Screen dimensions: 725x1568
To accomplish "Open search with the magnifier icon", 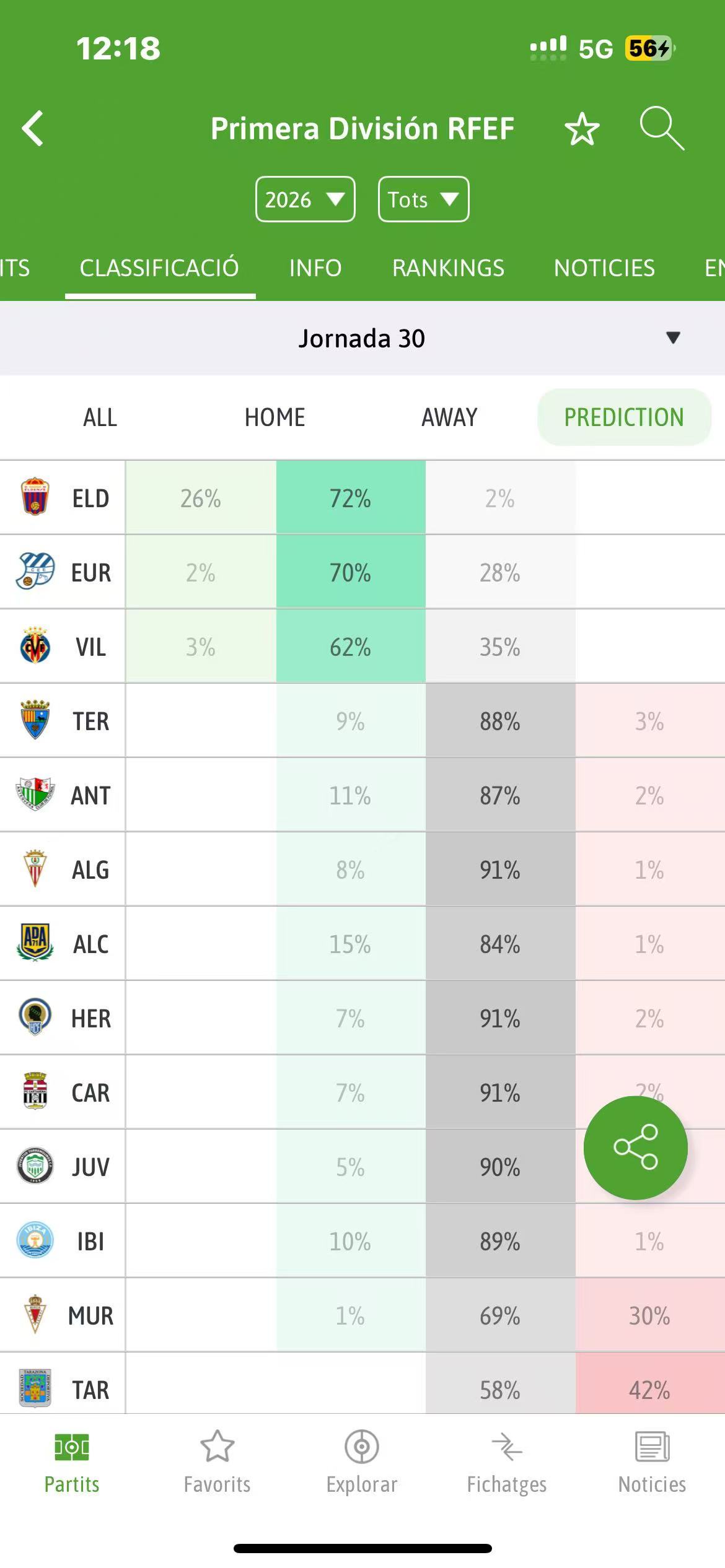I will (x=661, y=128).
